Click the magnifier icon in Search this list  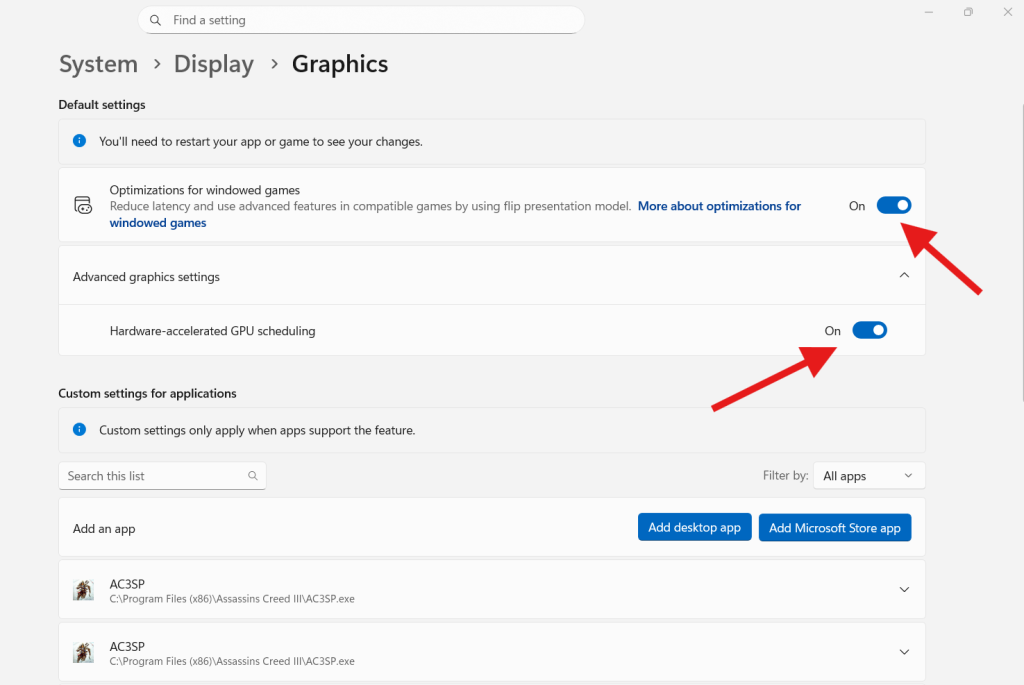coord(253,476)
